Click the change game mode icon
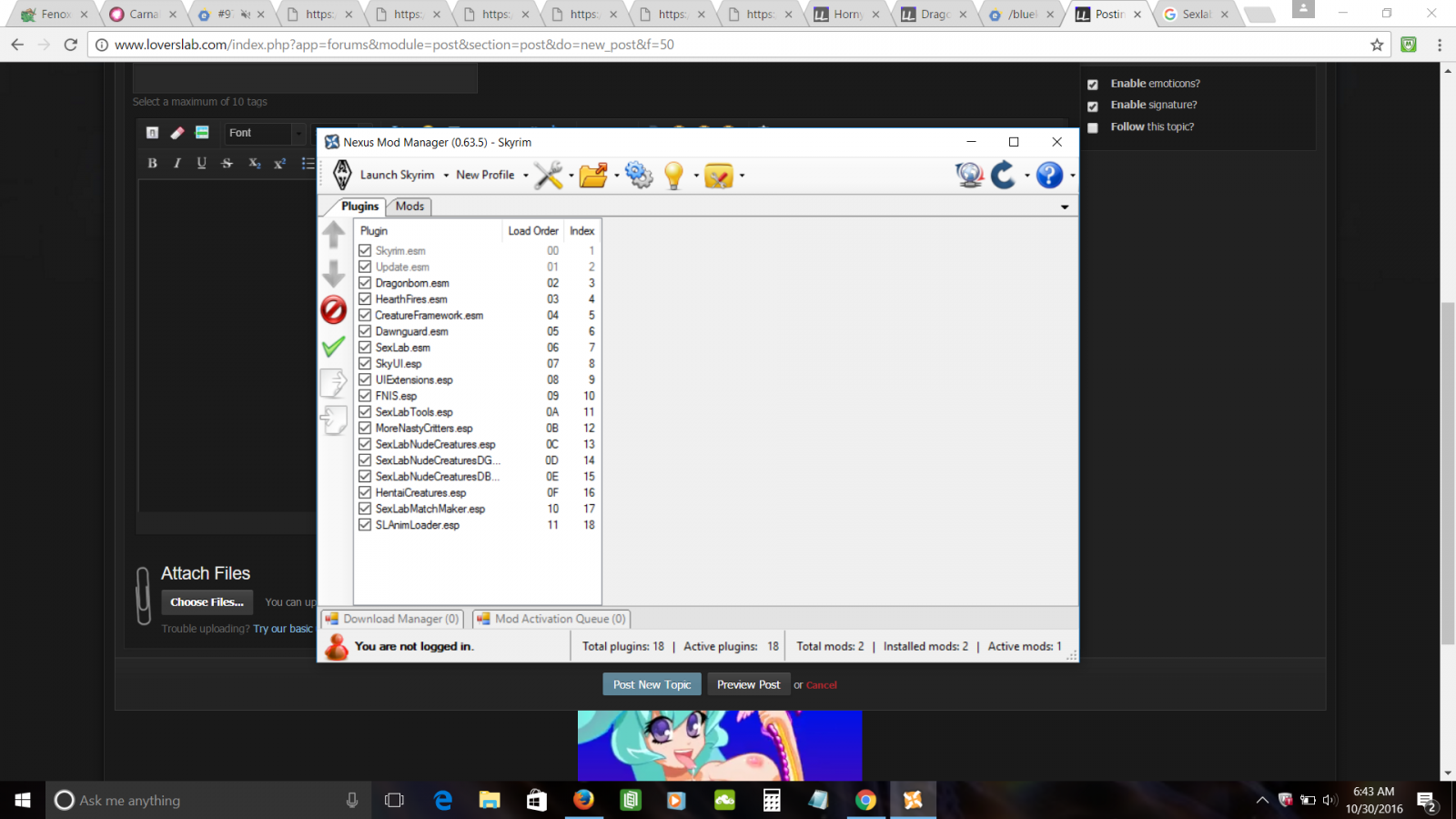Image resolution: width=1456 pixels, height=819 pixels. (x=1004, y=175)
